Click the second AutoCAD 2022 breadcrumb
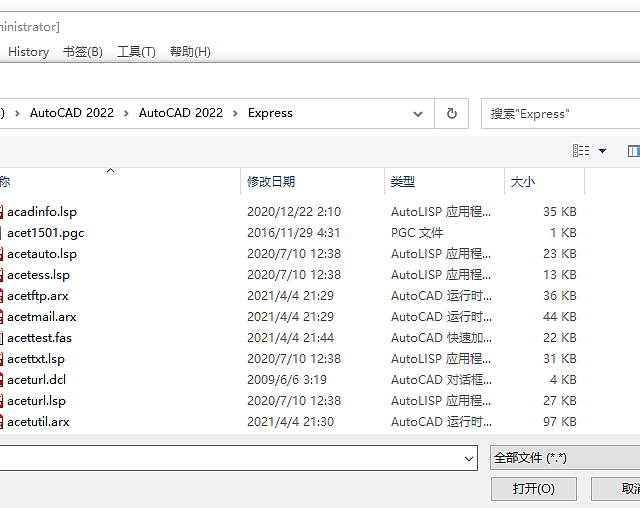 point(181,113)
